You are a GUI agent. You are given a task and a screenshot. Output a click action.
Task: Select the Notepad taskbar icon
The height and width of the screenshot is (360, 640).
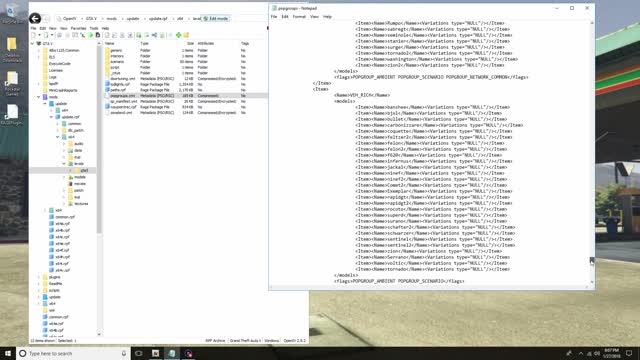[172, 353]
